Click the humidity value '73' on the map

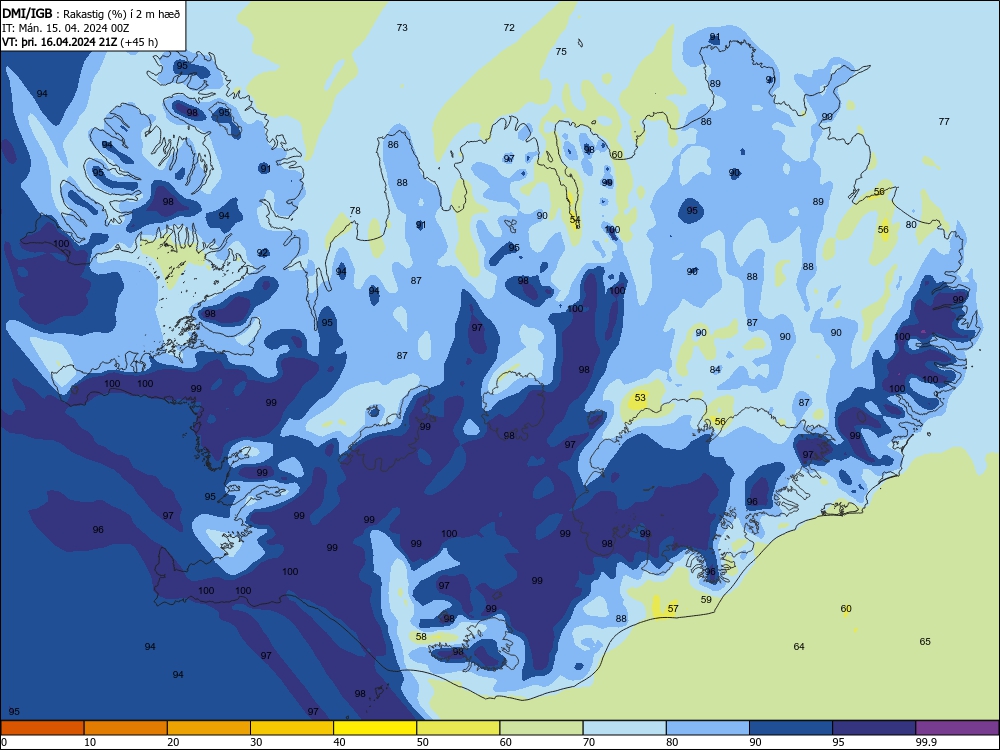402,27
